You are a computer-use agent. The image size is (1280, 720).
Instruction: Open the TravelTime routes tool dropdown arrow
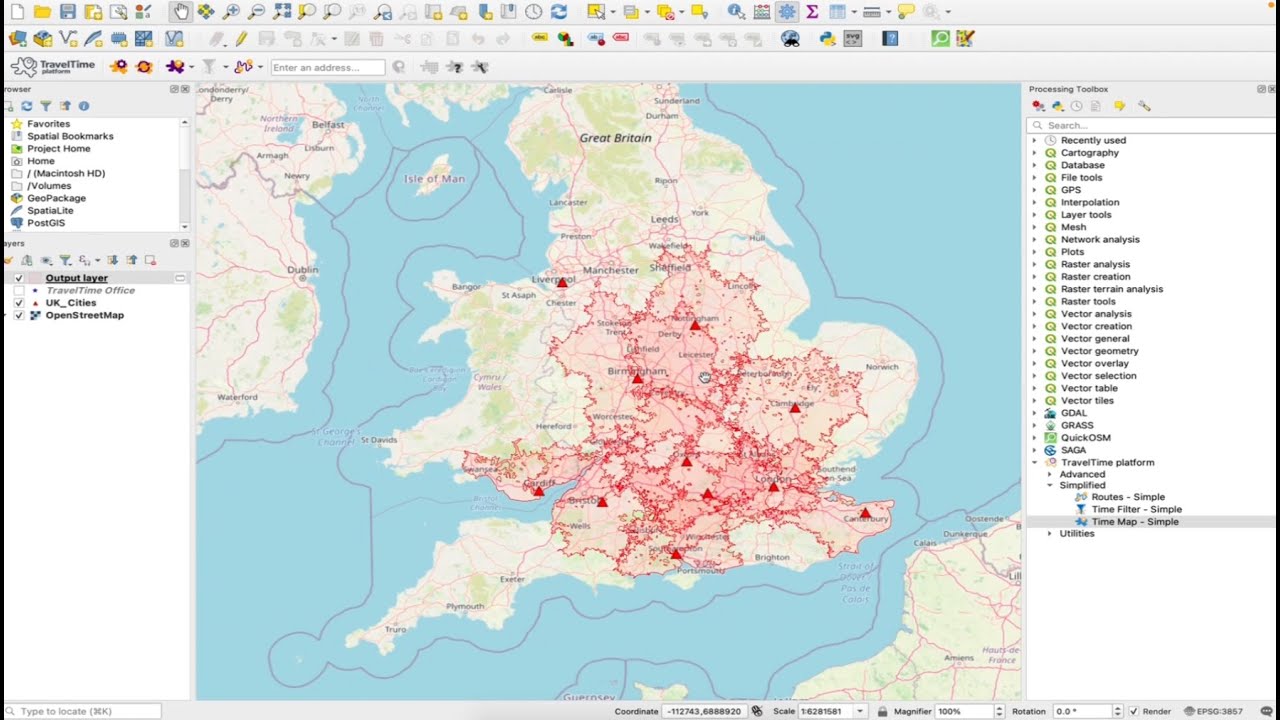[260, 67]
